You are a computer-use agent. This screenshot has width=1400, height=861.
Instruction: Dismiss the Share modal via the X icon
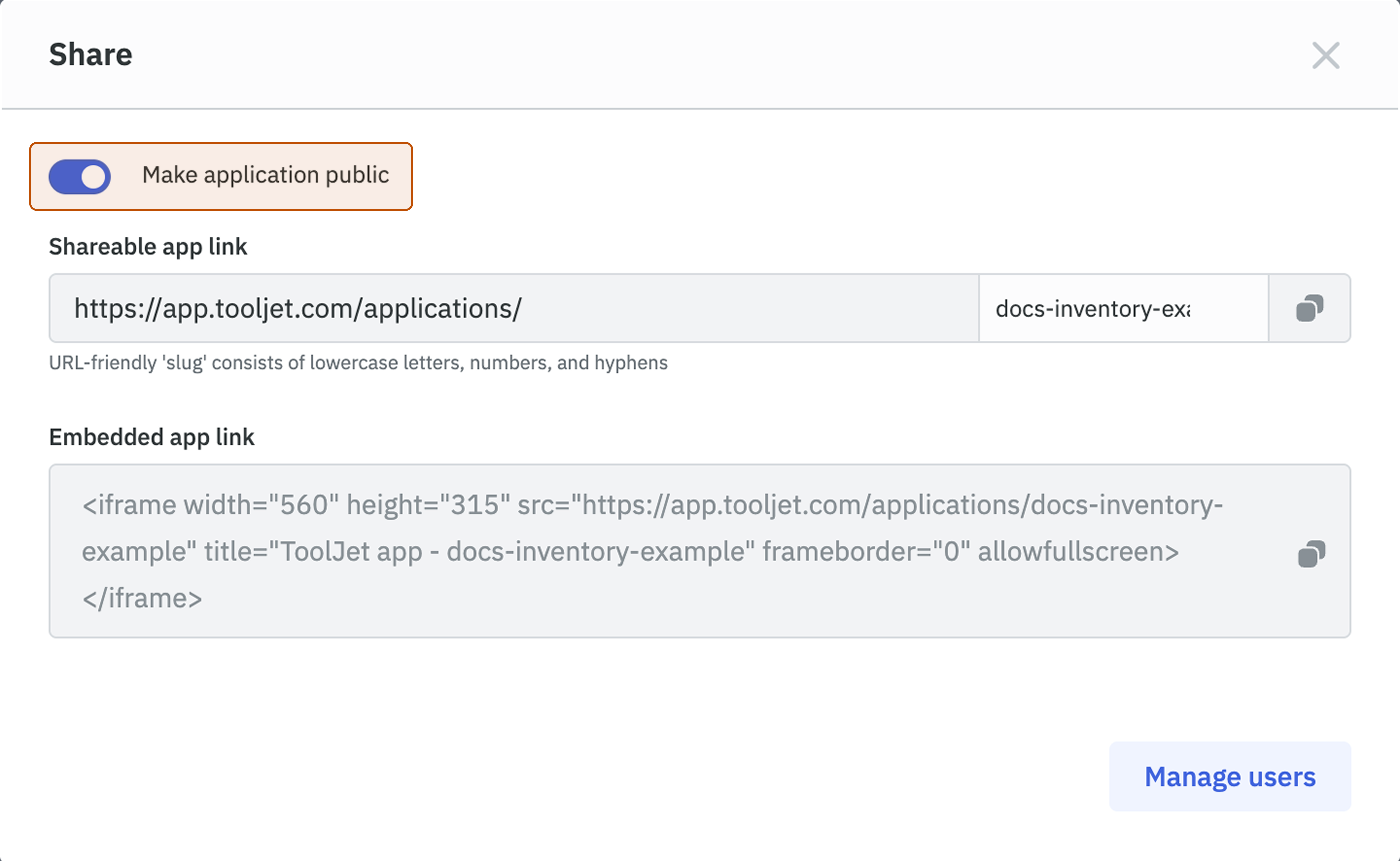point(1326,55)
